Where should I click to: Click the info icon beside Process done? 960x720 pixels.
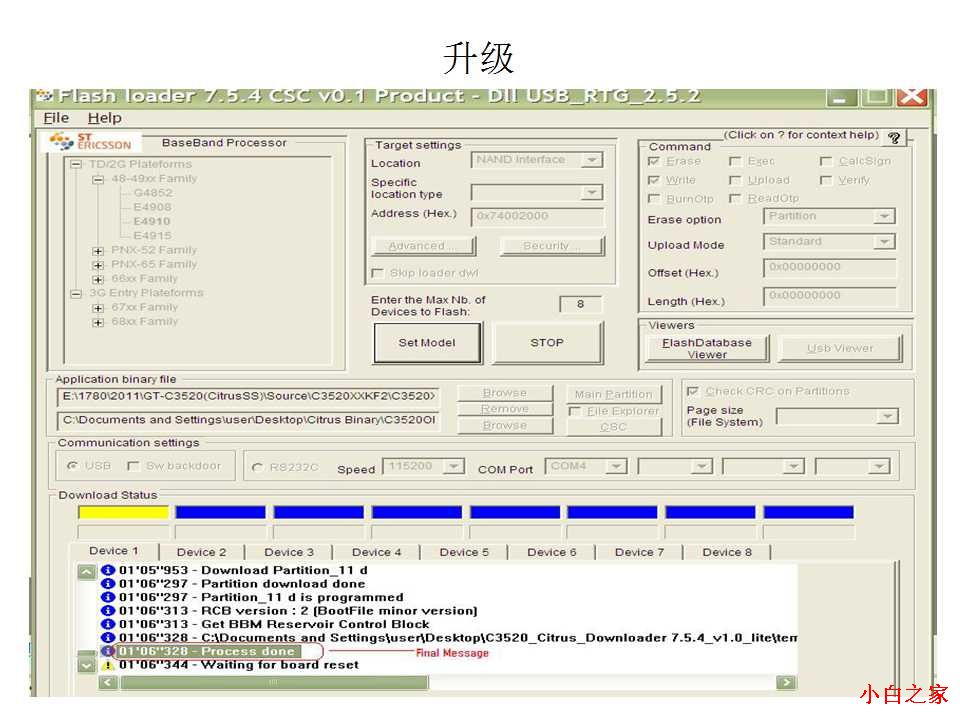coord(108,651)
